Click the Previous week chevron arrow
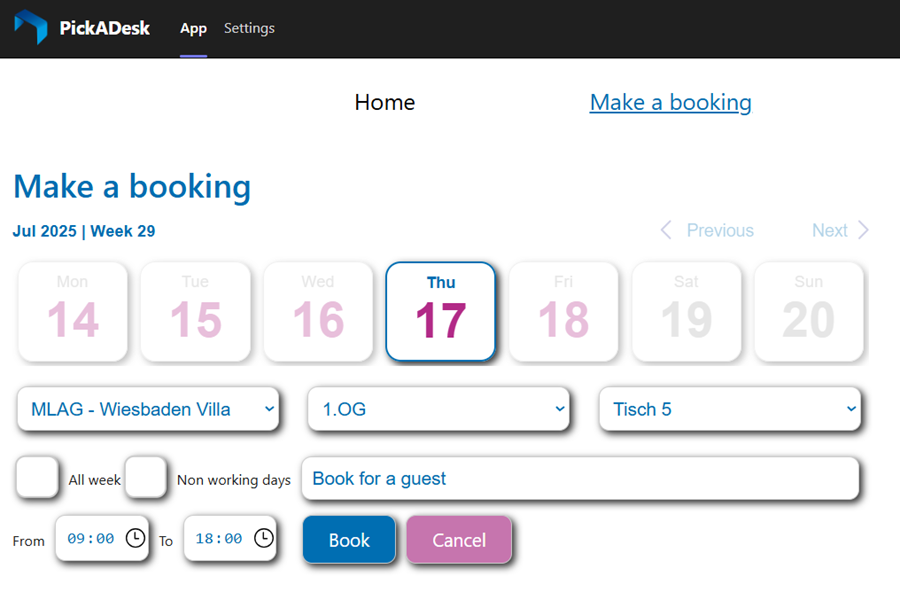The image size is (900, 592). click(666, 231)
